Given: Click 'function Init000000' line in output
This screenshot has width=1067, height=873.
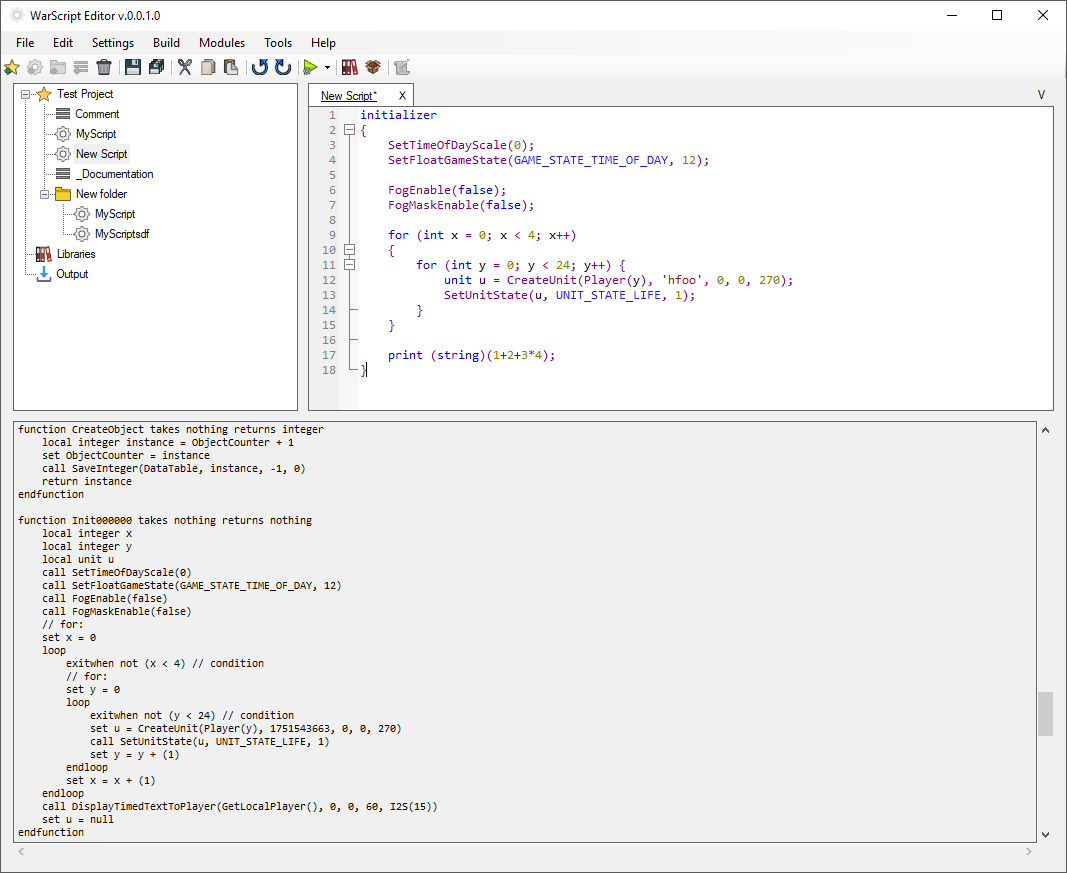Looking at the screenshot, I should [x=165, y=521].
